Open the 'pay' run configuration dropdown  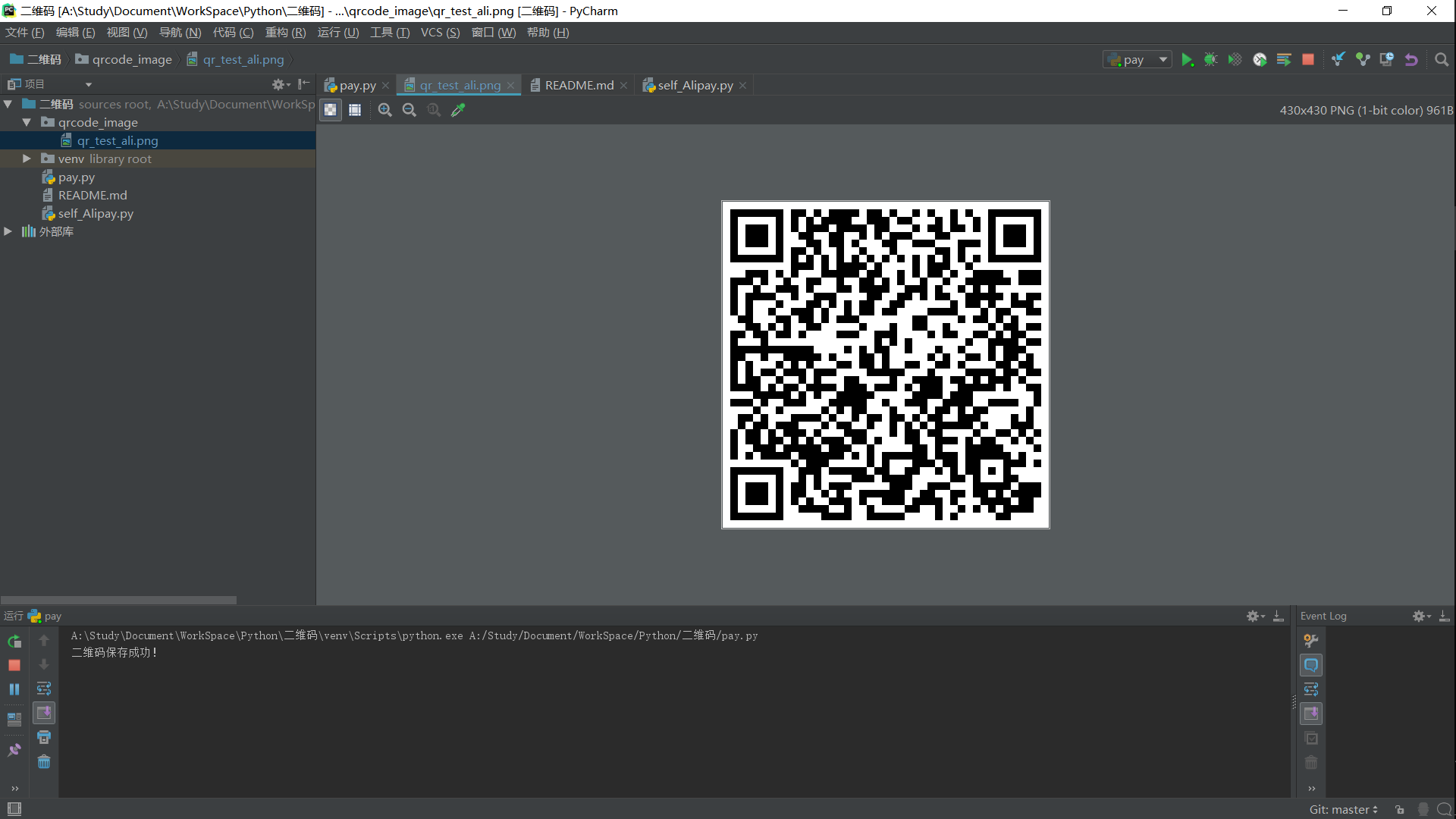(1163, 59)
